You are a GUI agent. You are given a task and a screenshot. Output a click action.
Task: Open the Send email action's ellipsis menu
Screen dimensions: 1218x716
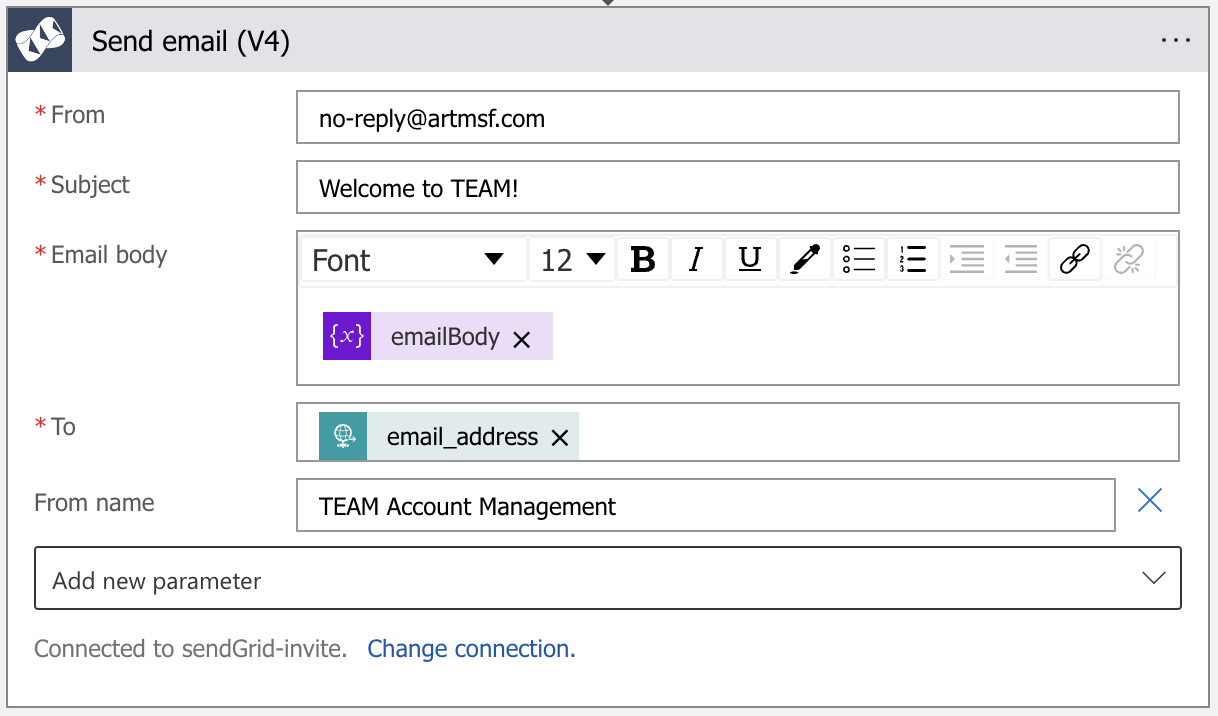[1176, 40]
